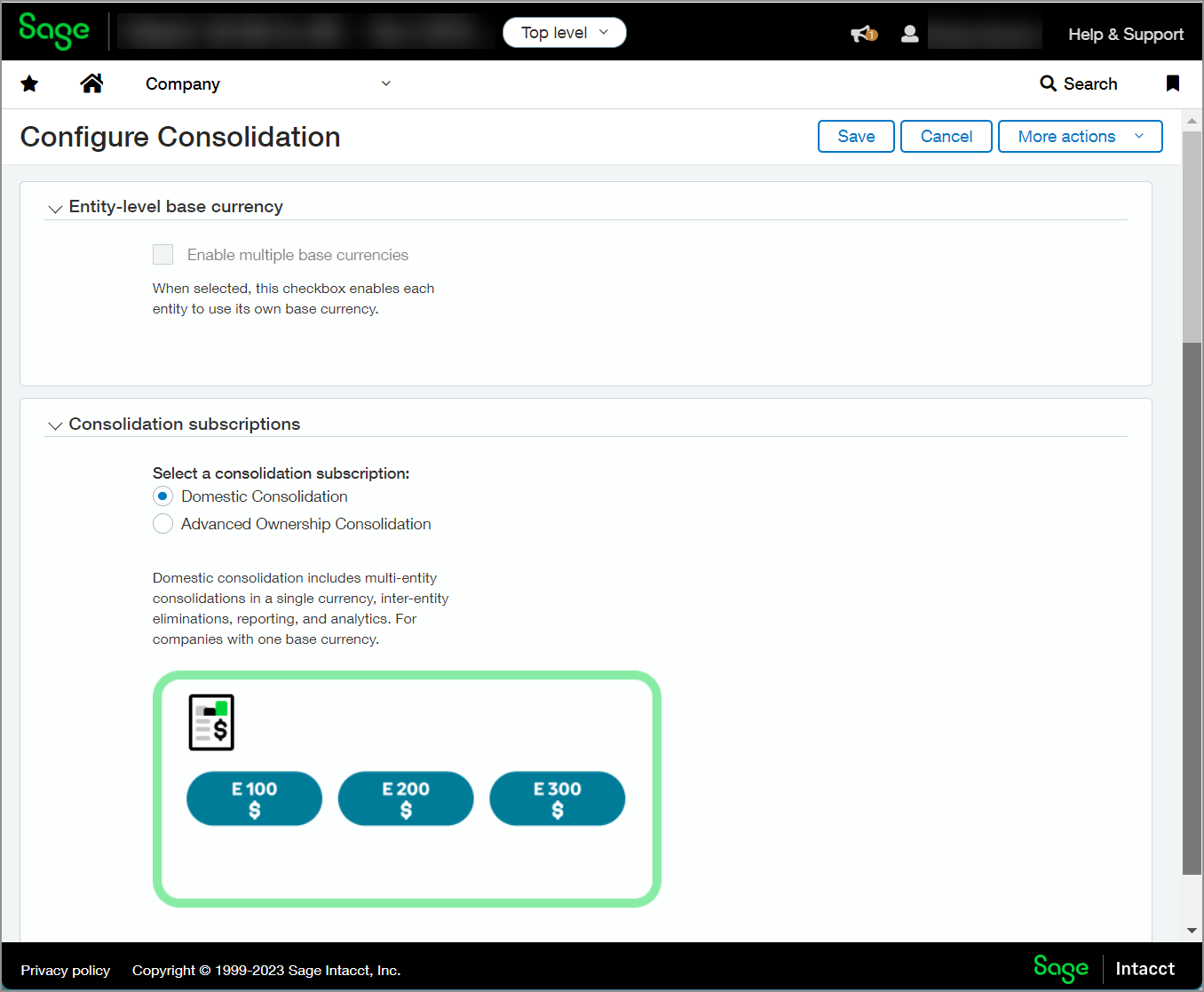Click the Save button
Image resolution: width=1204 pixels, height=992 pixels.
[856, 137]
